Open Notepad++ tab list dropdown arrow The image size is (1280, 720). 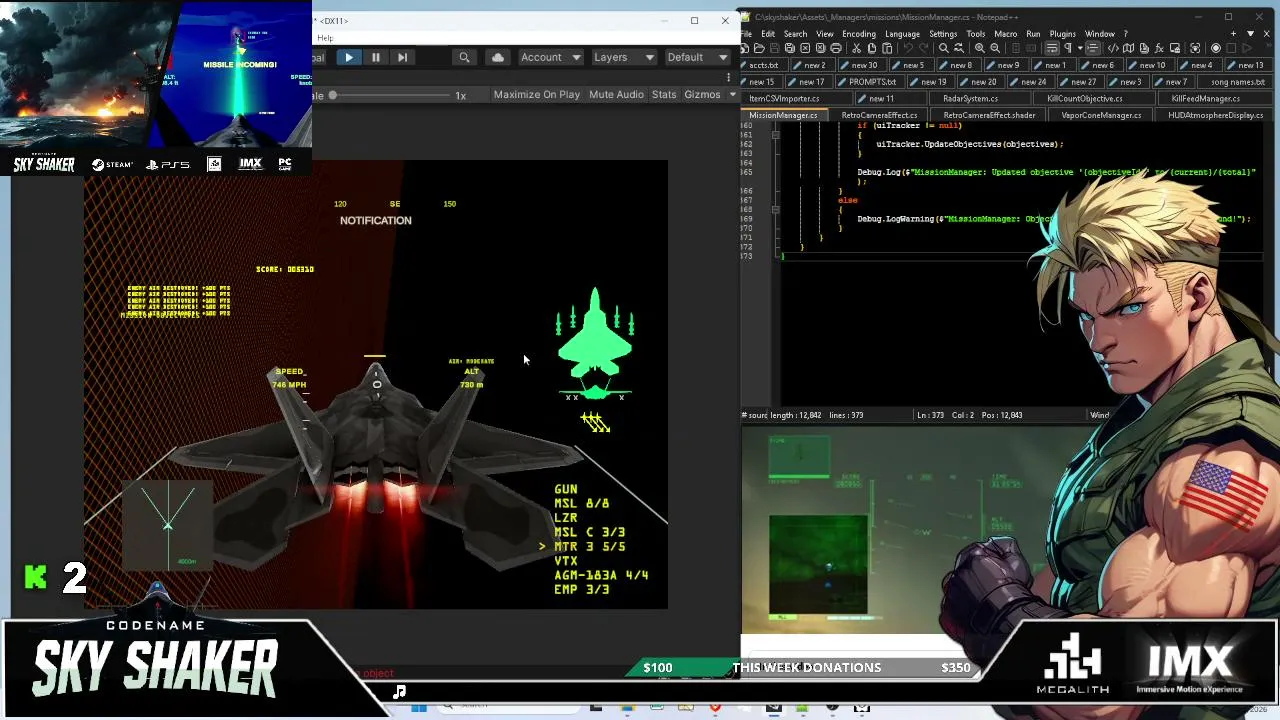[x=1249, y=34]
